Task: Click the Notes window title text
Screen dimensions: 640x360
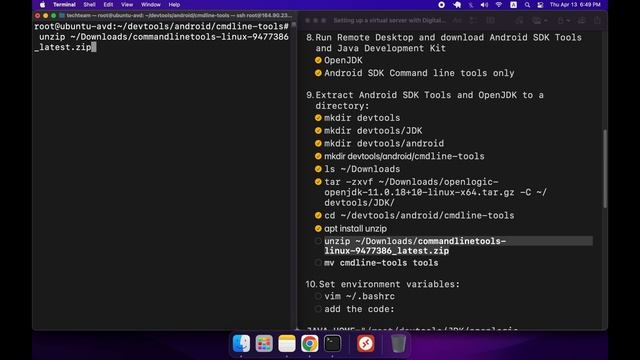Action: click(x=389, y=20)
